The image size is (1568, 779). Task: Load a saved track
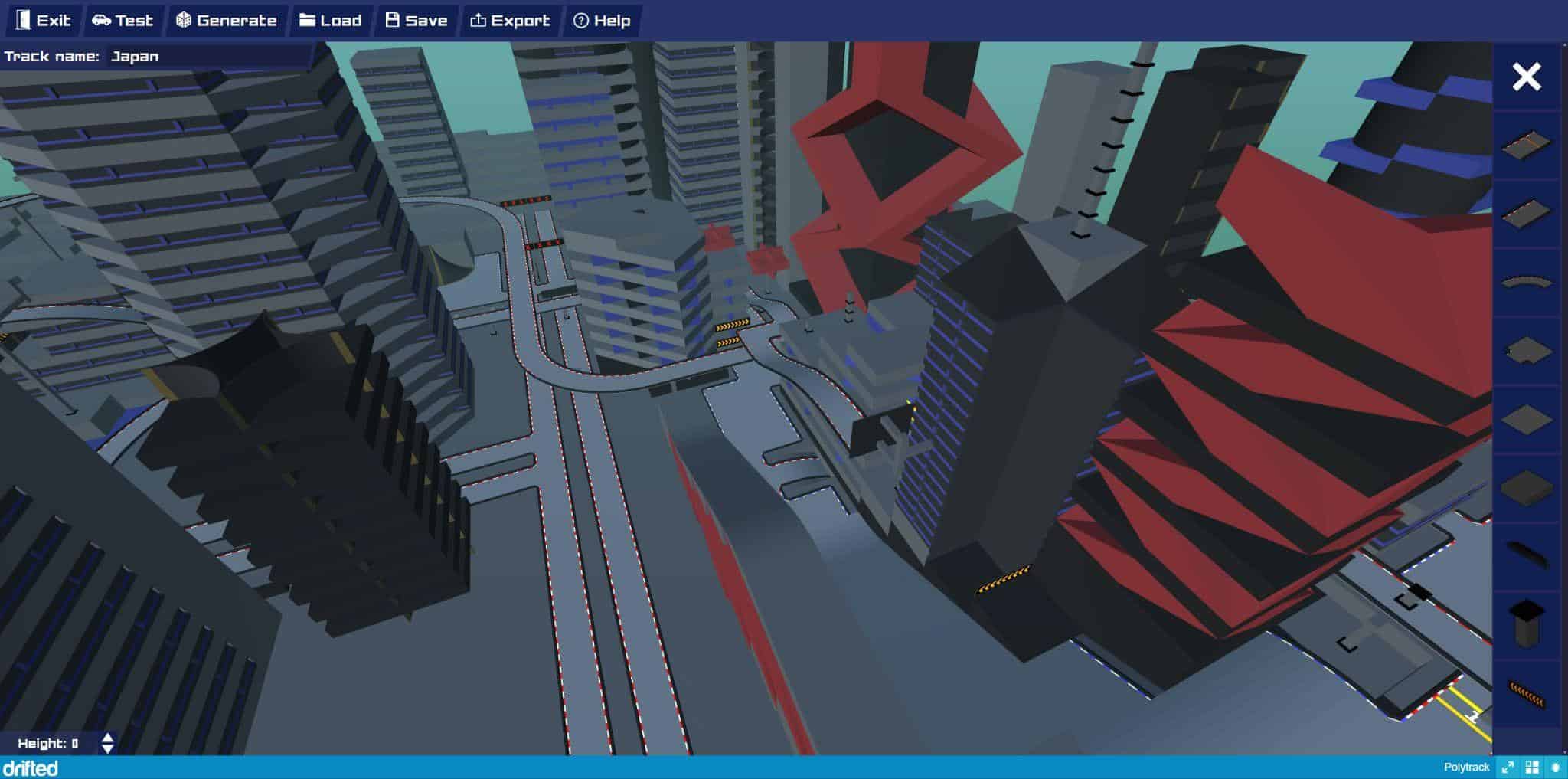tap(331, 21)
